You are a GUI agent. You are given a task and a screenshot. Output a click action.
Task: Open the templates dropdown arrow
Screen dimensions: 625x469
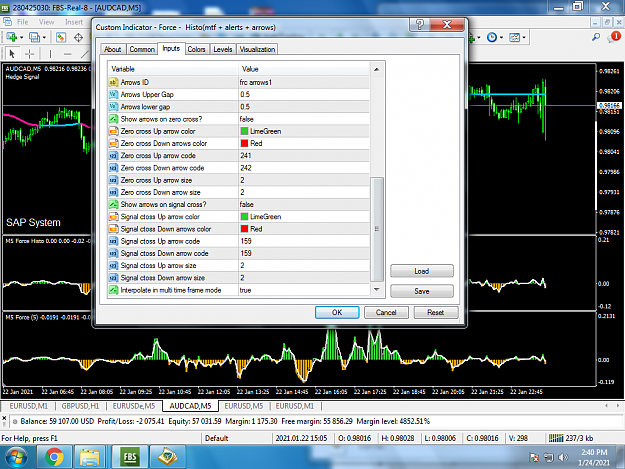[x=524, y=38]
